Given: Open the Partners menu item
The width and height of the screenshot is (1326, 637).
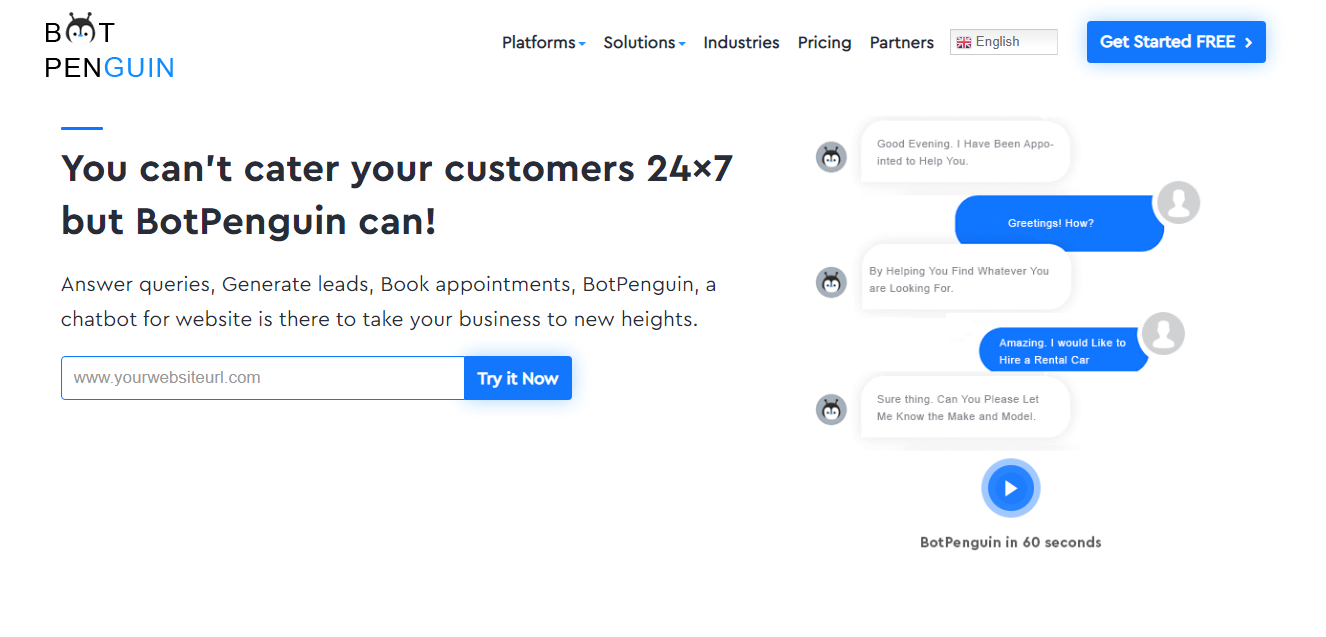Looking at the screenshot, I should pos(901,42).
